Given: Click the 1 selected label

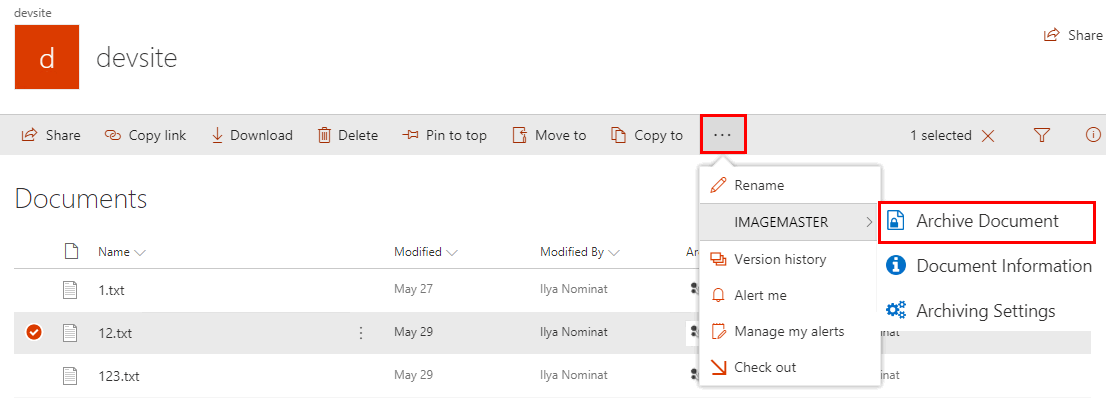Looking at the screenshot, I should coord(940,135).
